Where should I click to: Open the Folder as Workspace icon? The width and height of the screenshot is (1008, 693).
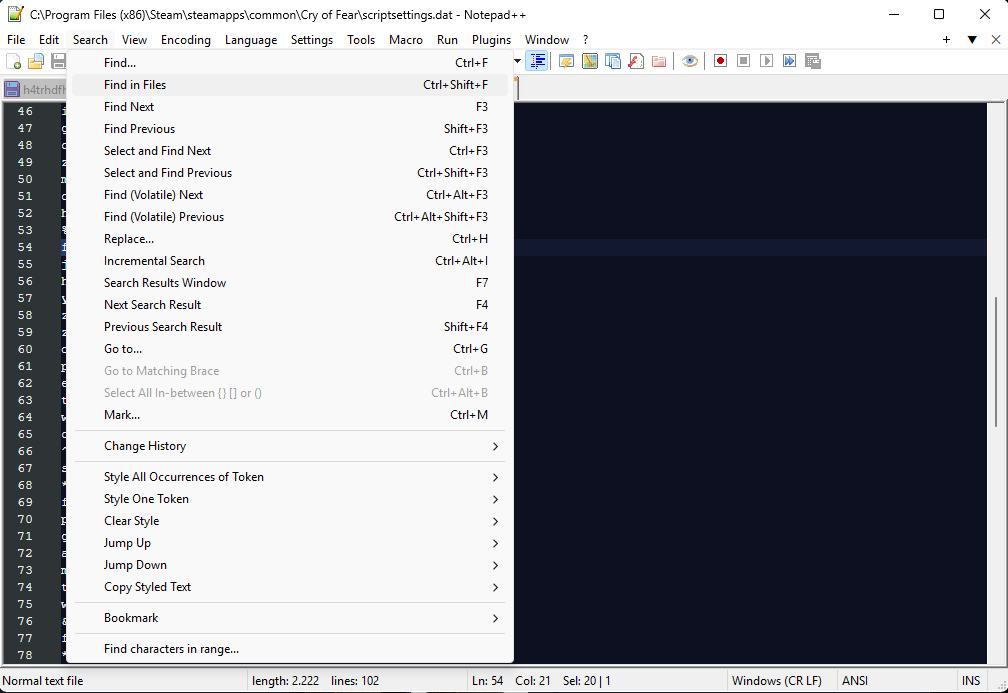659,61
